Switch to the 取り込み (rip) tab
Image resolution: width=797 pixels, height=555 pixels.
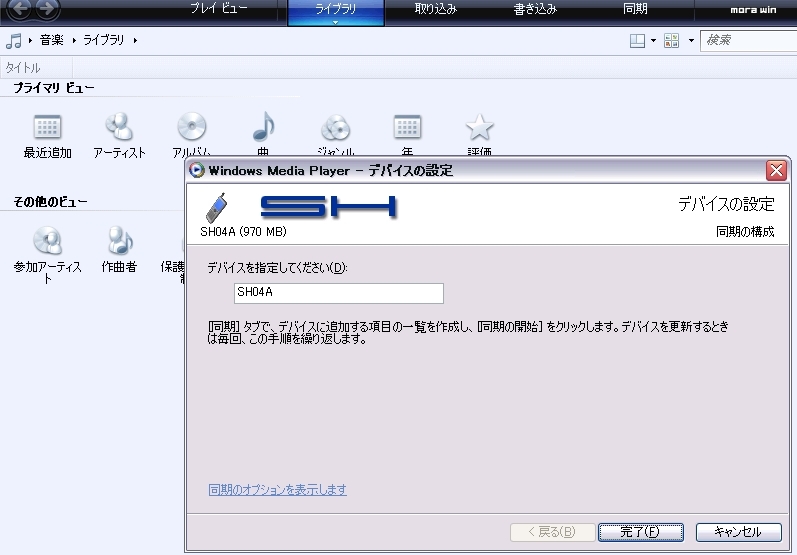coord(436,9)
